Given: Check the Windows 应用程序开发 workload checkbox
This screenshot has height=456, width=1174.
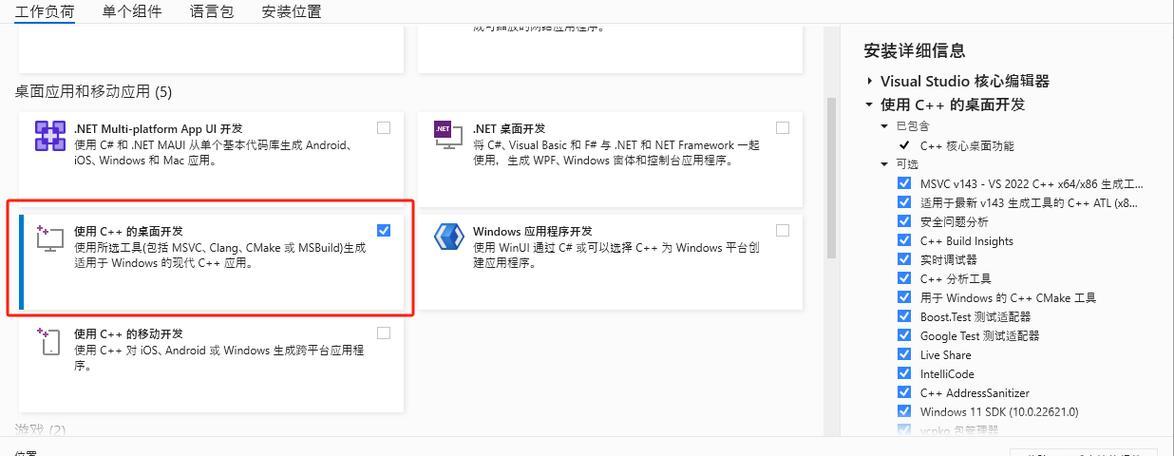Looking at the screenshot, I should point(782,231).
